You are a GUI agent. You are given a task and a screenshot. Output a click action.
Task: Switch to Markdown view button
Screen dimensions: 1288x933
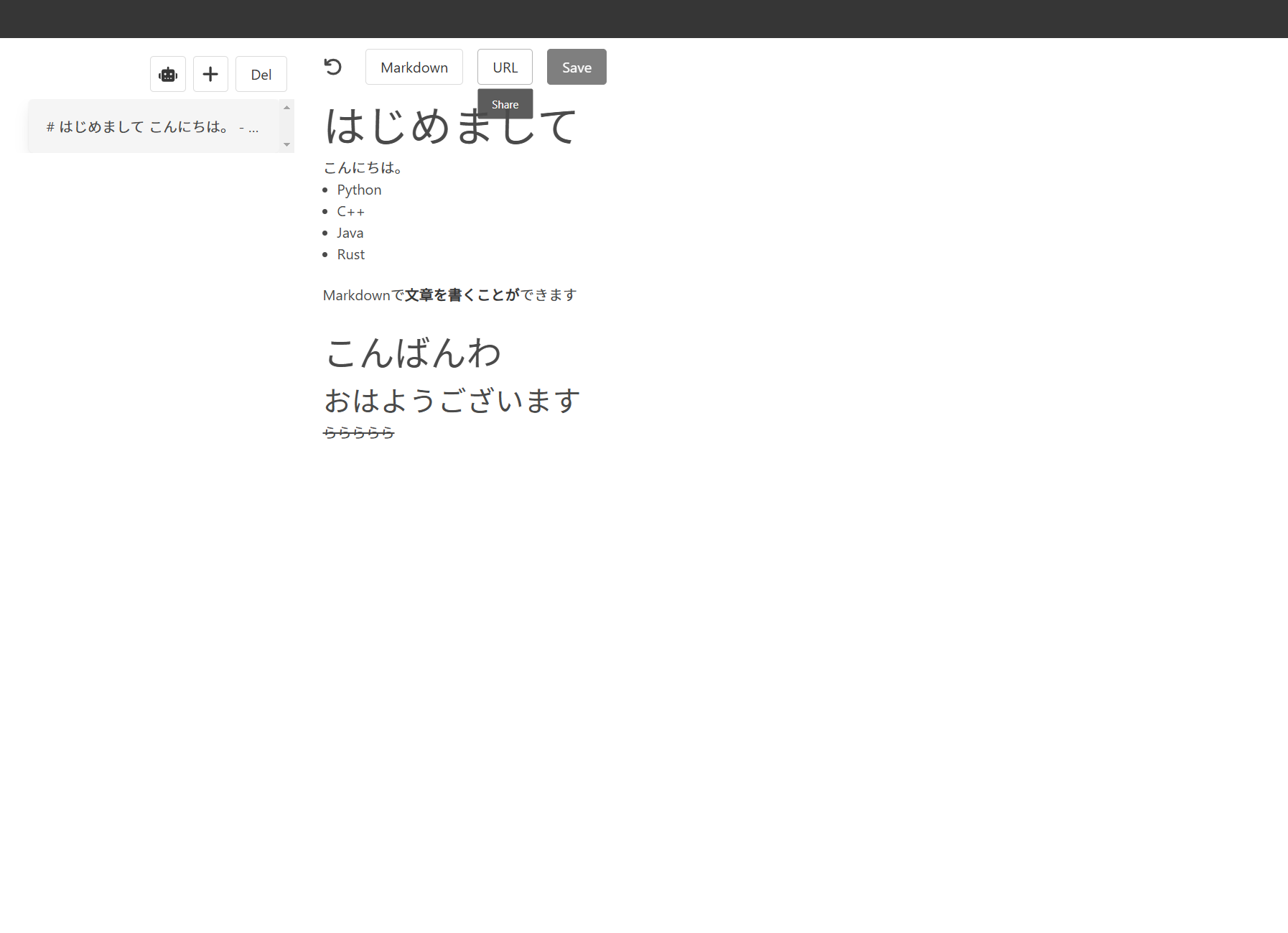pyautogui.click(x=414, y=67)
